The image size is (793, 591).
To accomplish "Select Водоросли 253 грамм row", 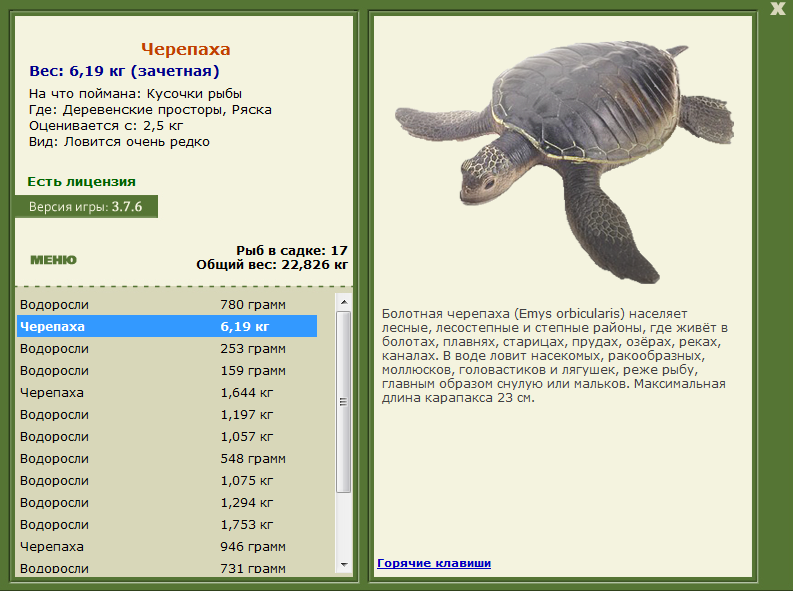I will click(167, 348).
